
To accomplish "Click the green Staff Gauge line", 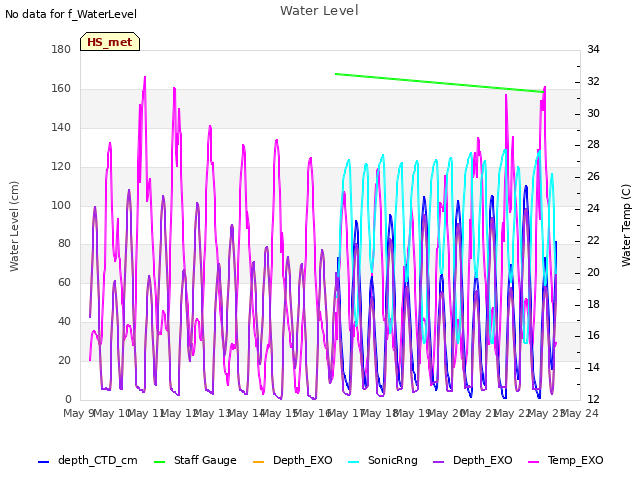I will [439, 83].
